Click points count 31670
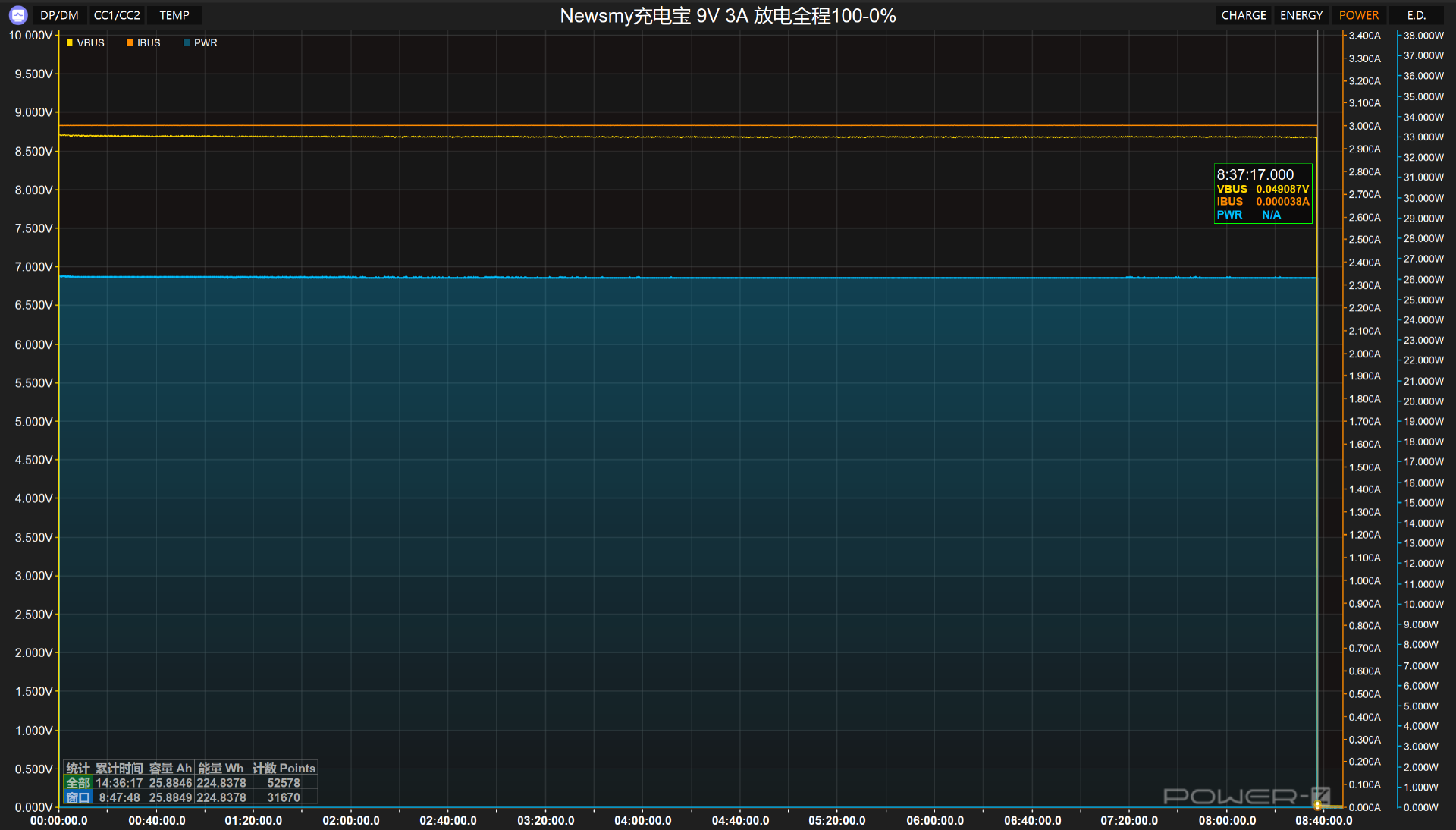 point(284,797)
